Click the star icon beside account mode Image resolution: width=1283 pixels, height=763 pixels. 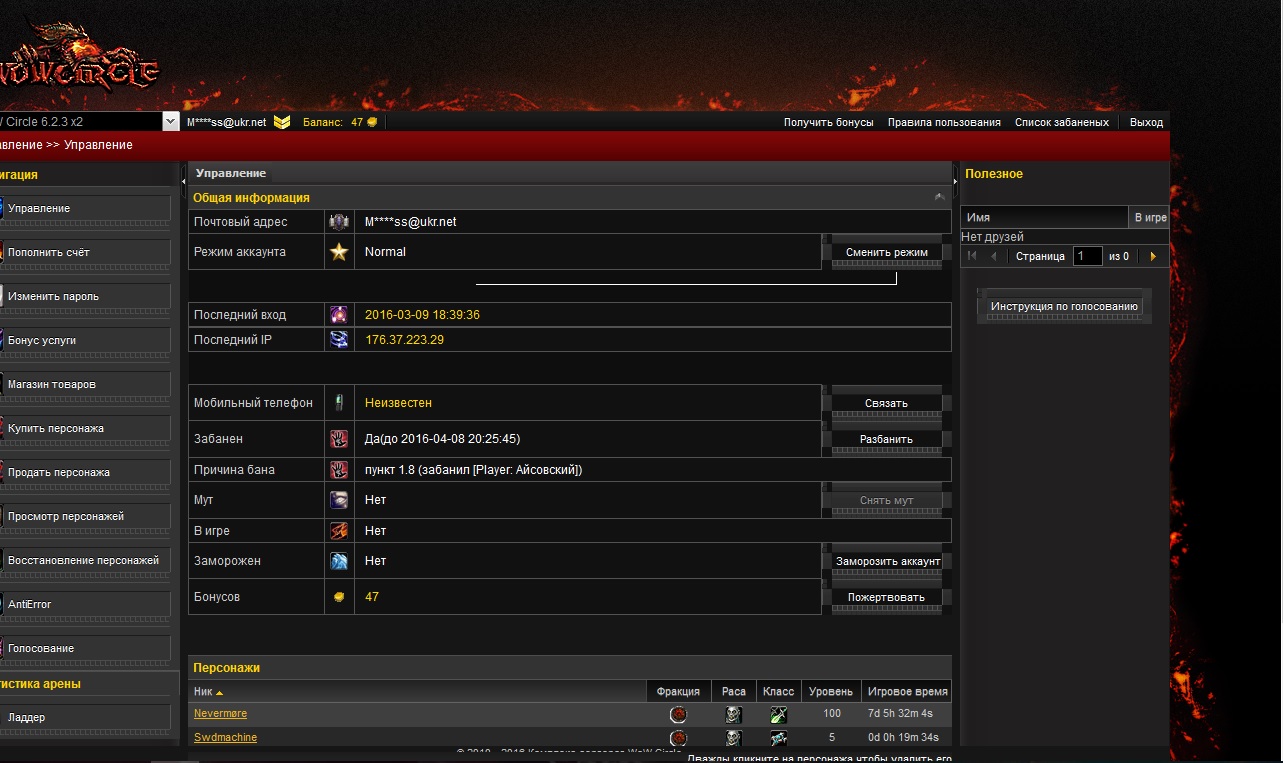[x=339, y=252]
